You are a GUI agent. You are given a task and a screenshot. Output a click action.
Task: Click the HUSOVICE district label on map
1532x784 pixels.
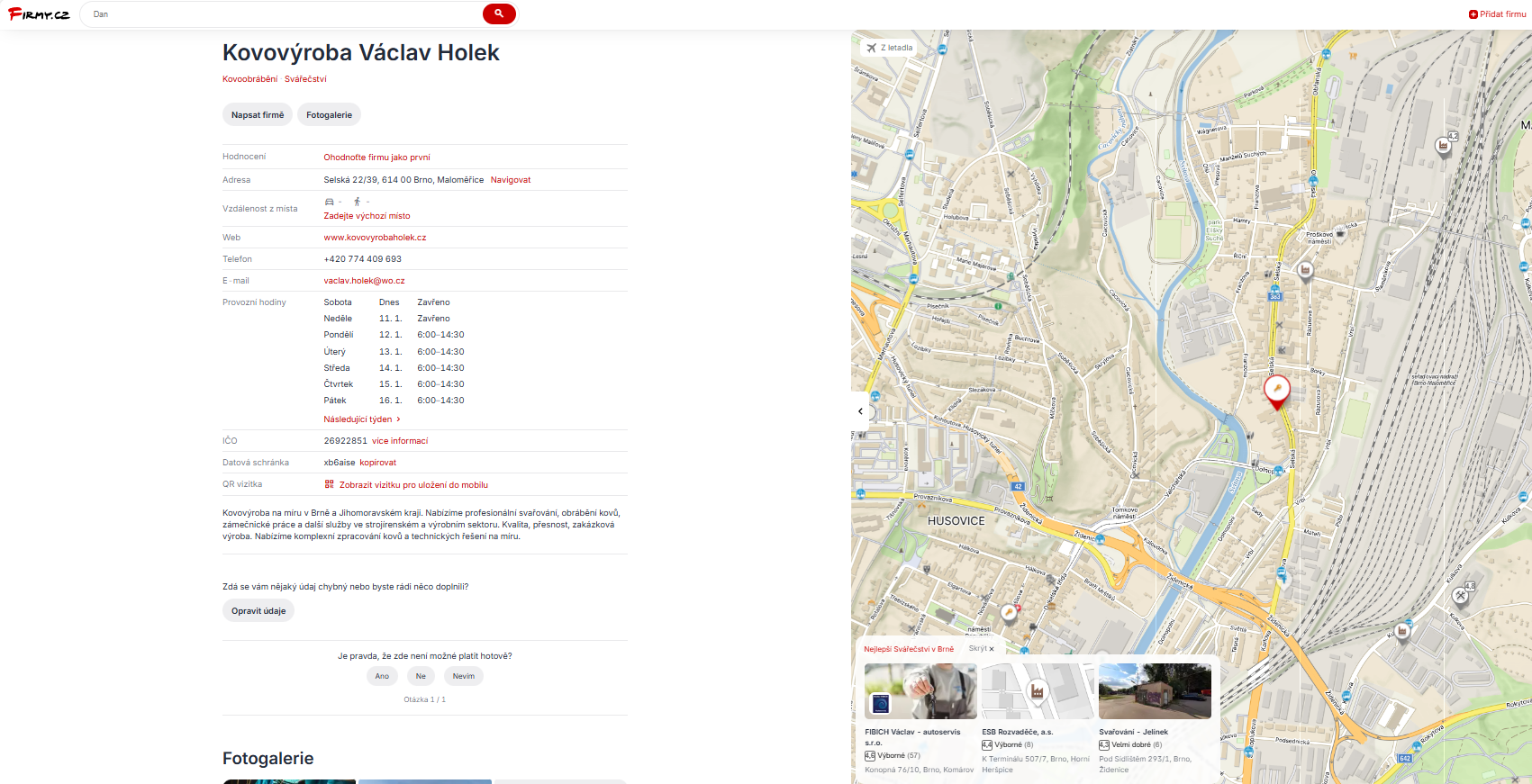pyautogui.click(x=956, y=521)
